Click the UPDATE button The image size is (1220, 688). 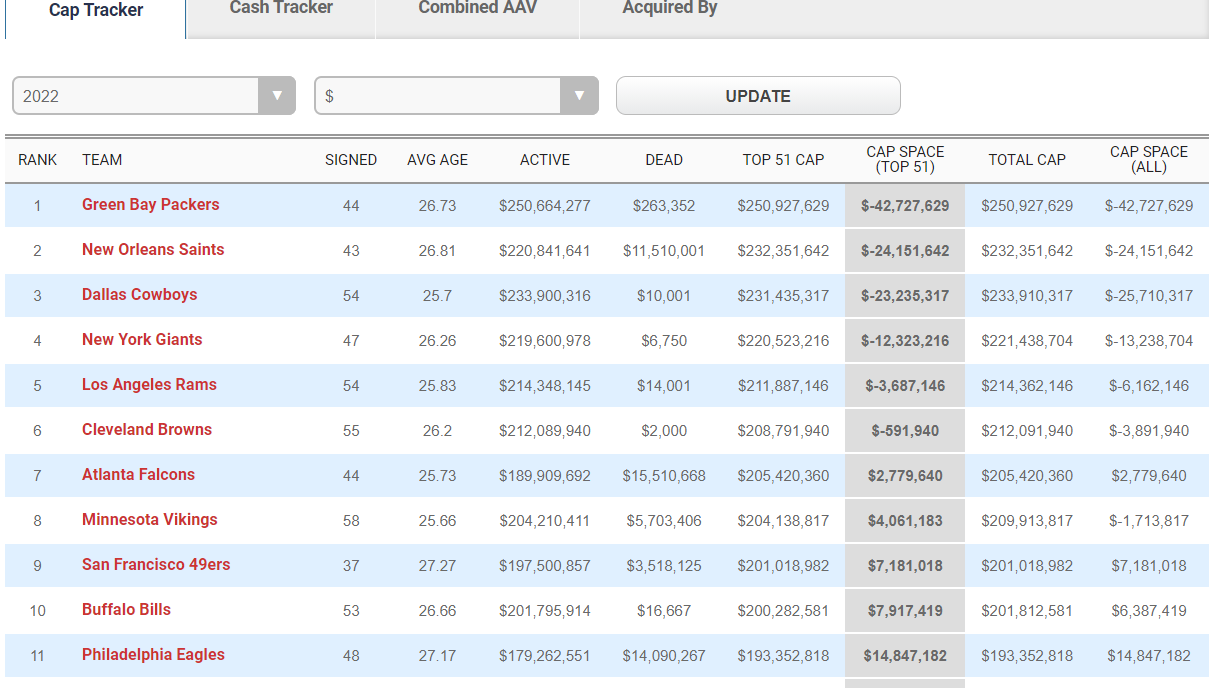pyautogui.click(x=758, y=96)
